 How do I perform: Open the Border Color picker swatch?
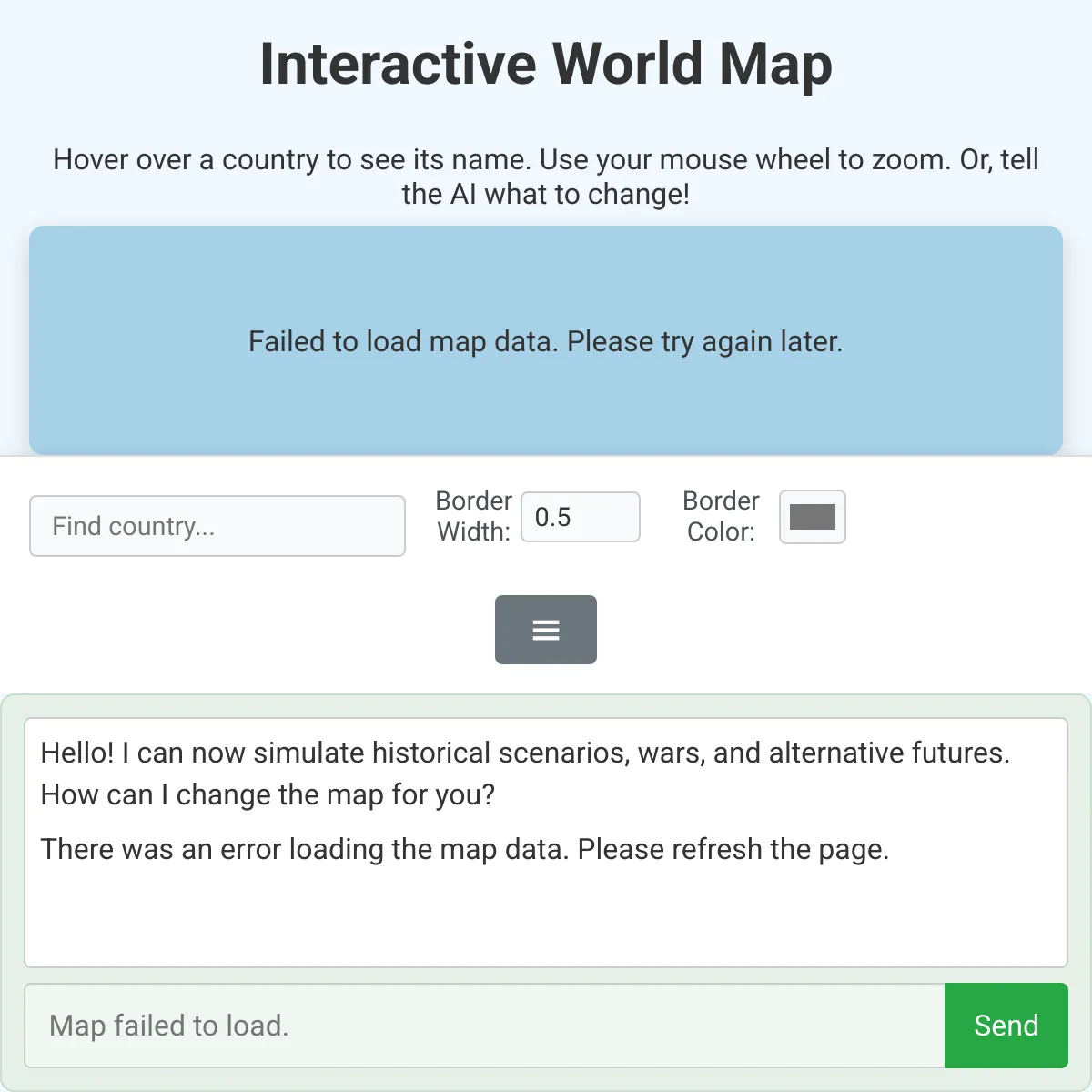pos(812,517)
